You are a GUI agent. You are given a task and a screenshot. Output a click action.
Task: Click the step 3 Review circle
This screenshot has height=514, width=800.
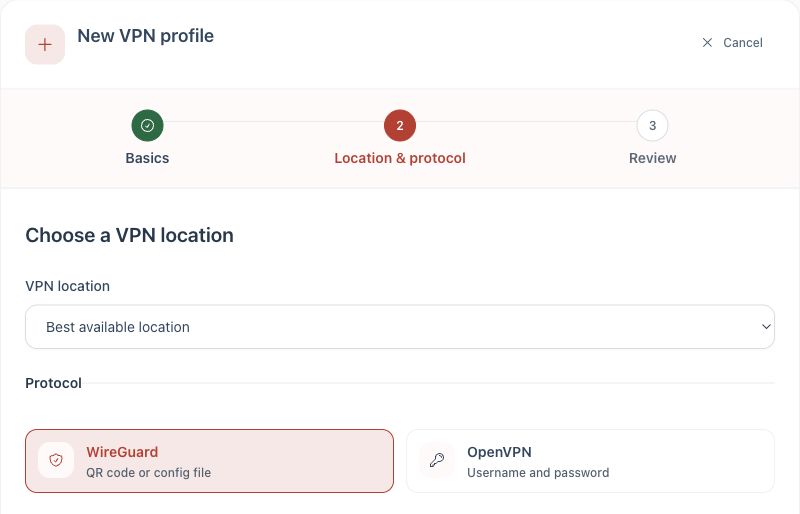tap(653, 126)
